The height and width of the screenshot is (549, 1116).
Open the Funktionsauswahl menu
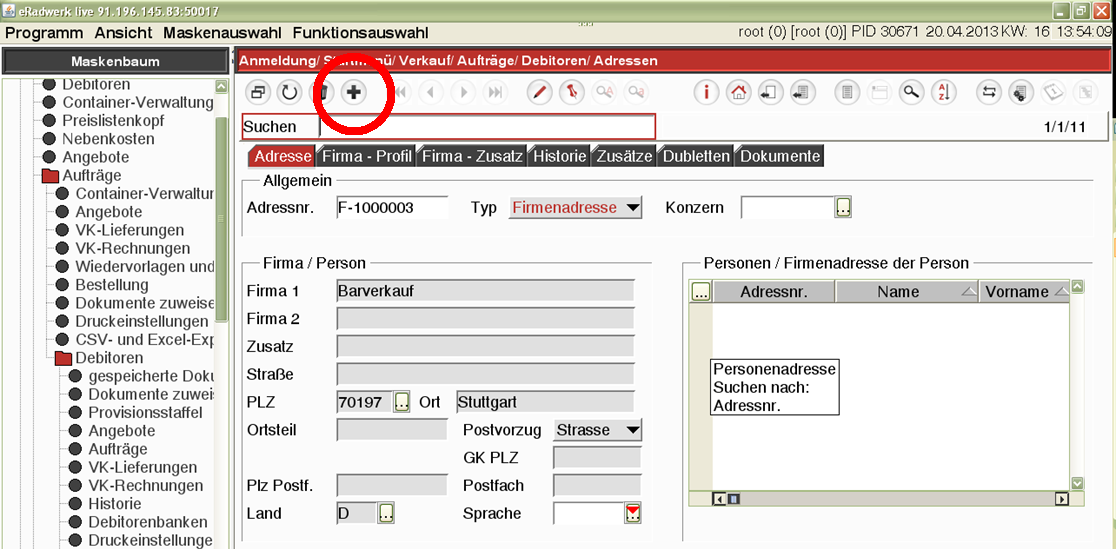(x=360, y=33)
